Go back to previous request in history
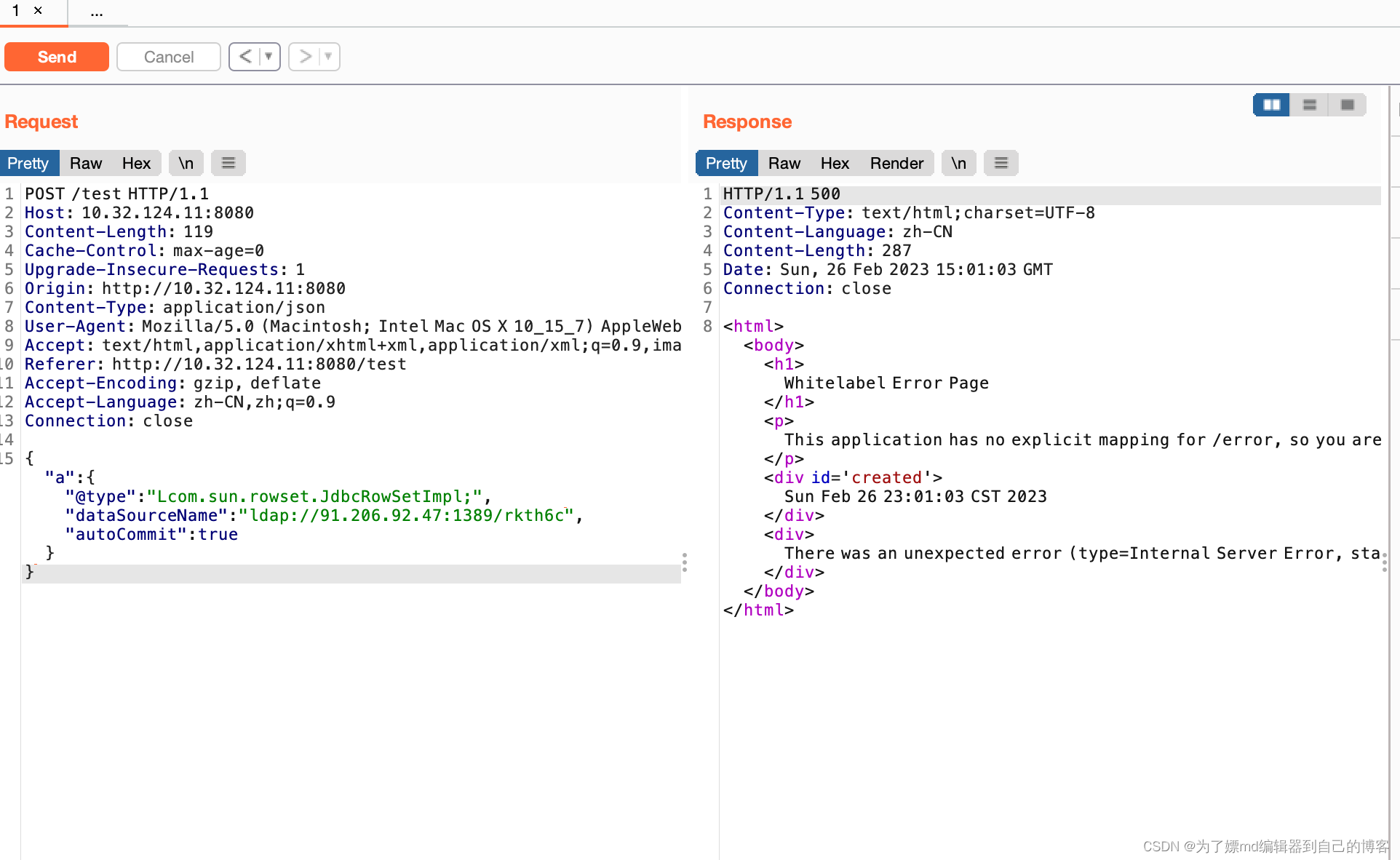The width and height of the screenshot is (1400, 860). point(245,57)
